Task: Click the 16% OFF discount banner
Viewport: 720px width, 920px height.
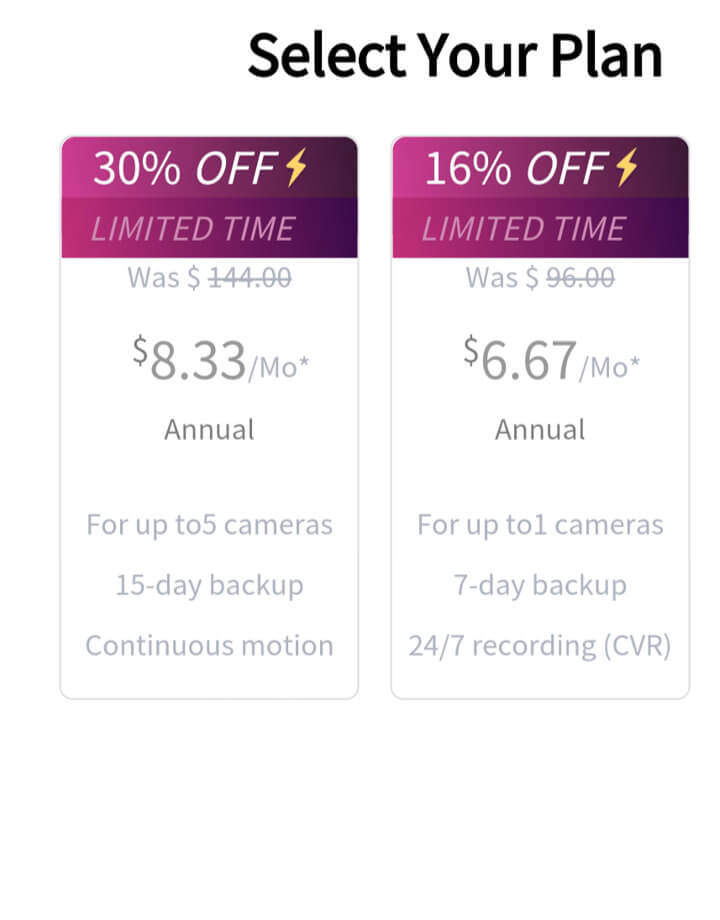Action: click(520, 169)
